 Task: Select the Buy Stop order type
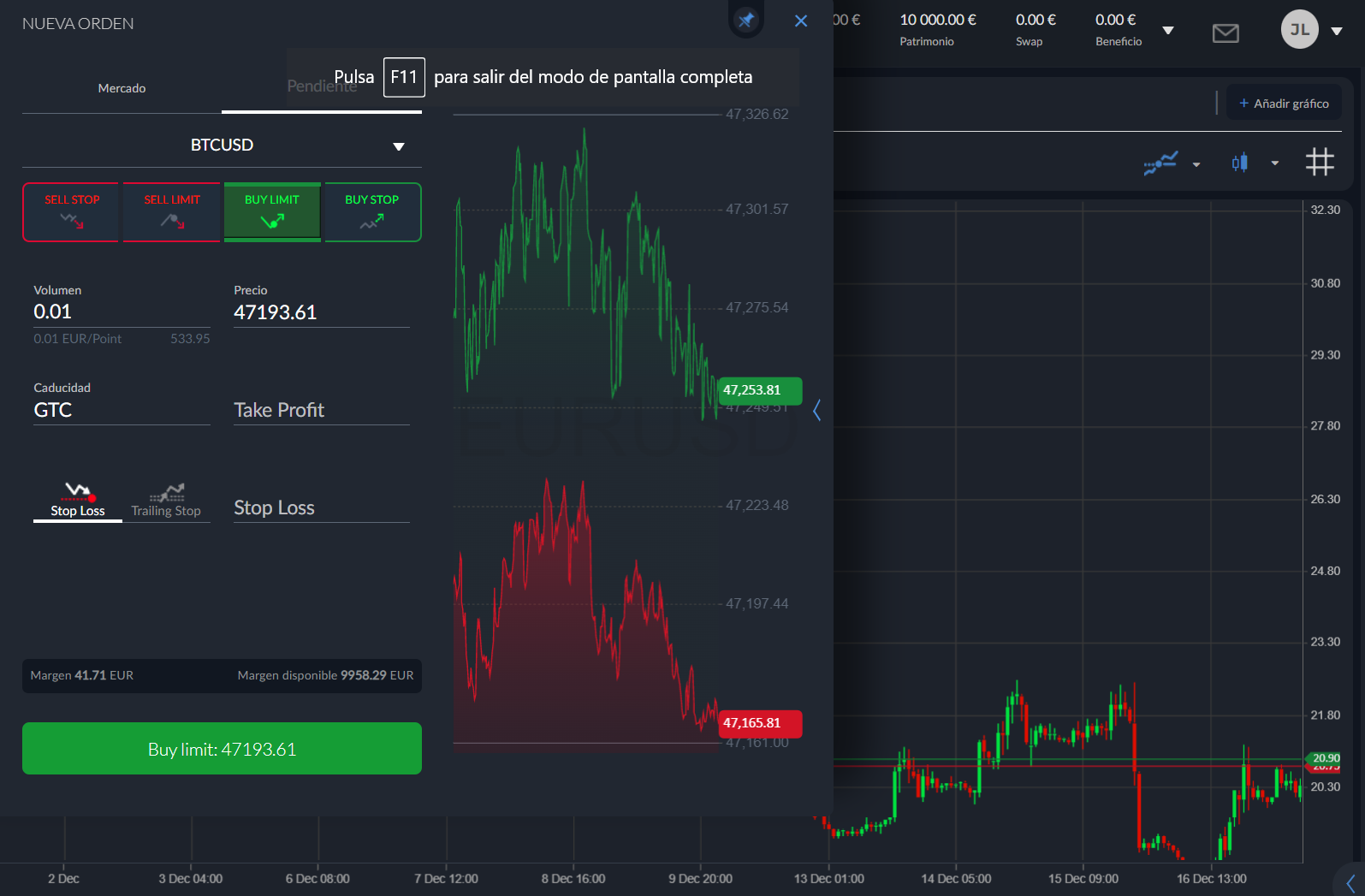[372, 211]
